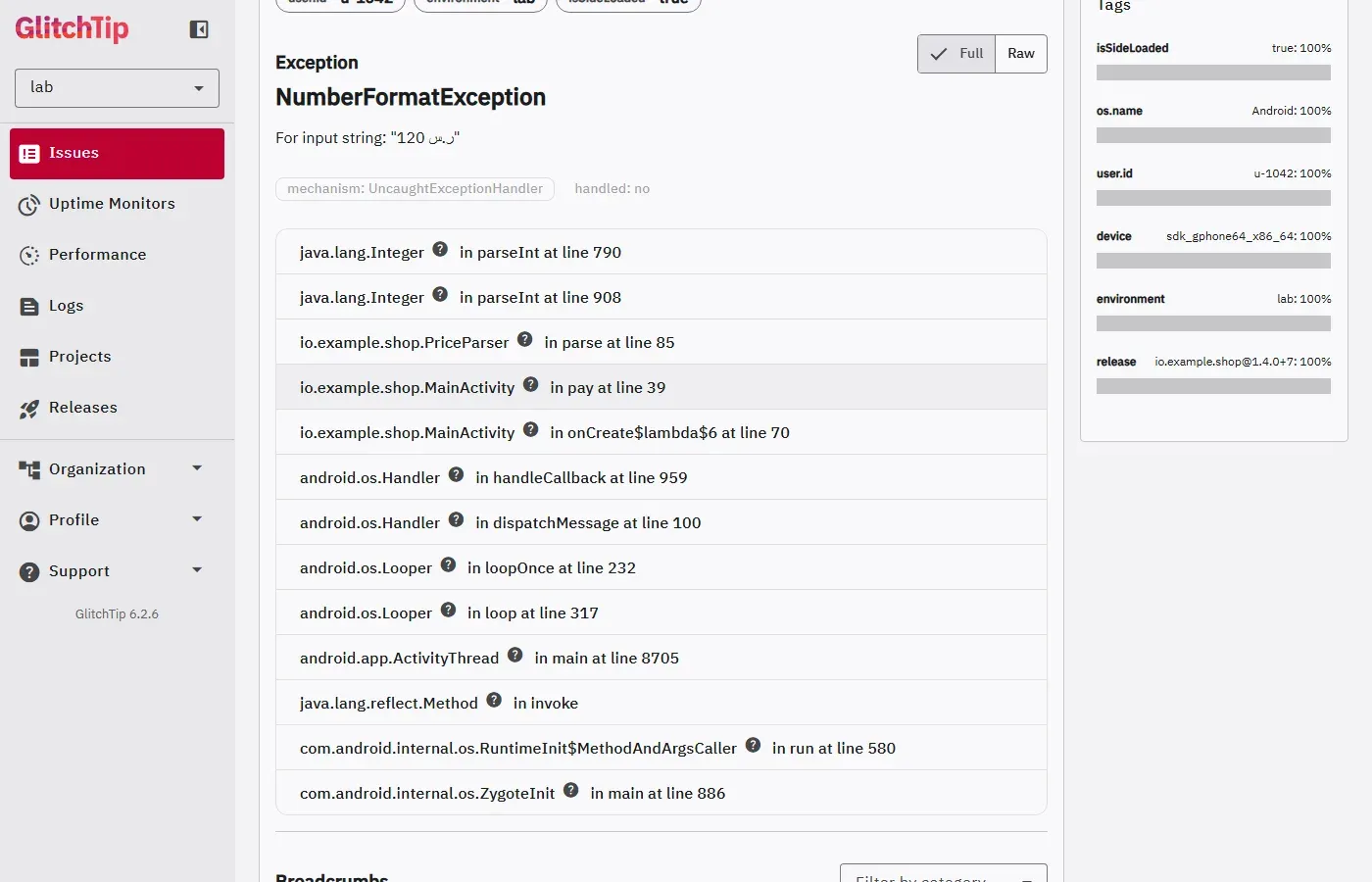The height and width of the screenshot is (882, 1372).
Task: Click help icon beside ActivityThread frame
Action: click(x=515, y=655)
